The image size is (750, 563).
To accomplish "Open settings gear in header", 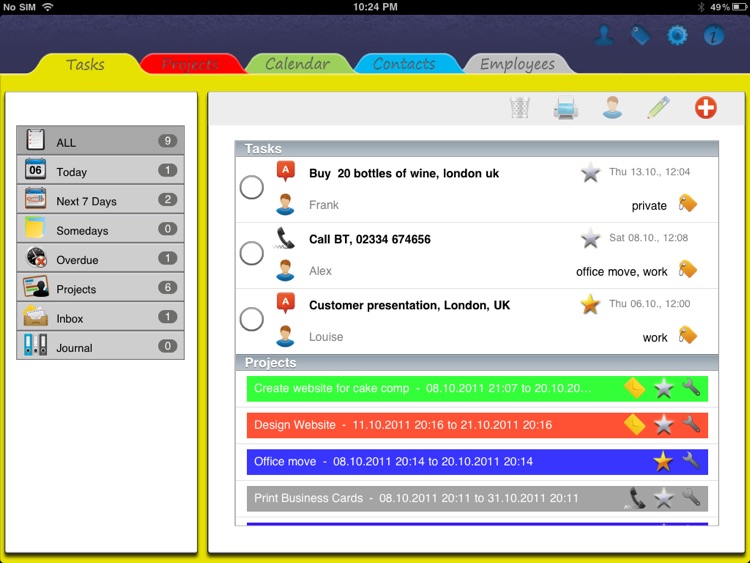I will 677,35.
